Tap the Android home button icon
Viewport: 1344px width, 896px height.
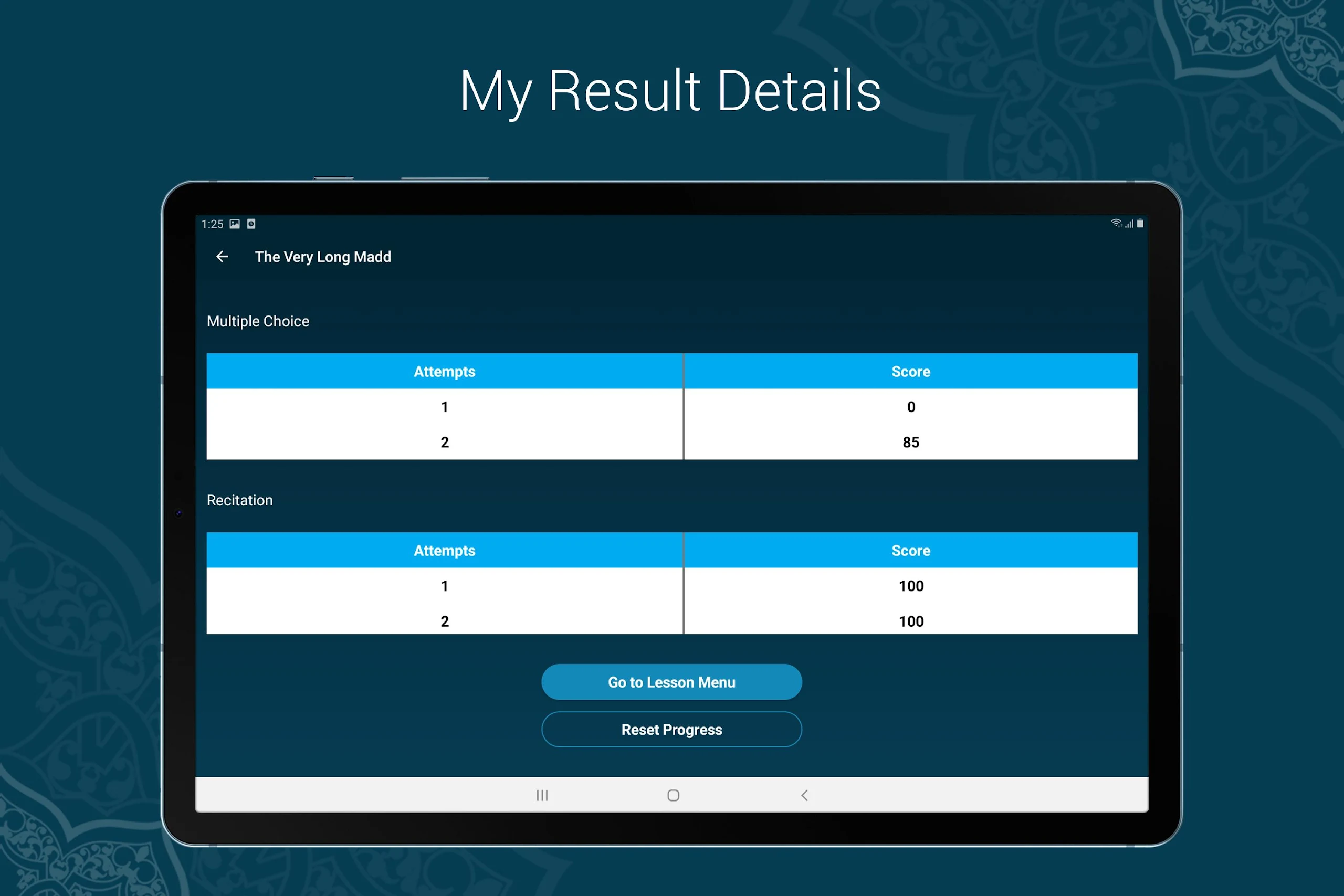click(673, 795)
